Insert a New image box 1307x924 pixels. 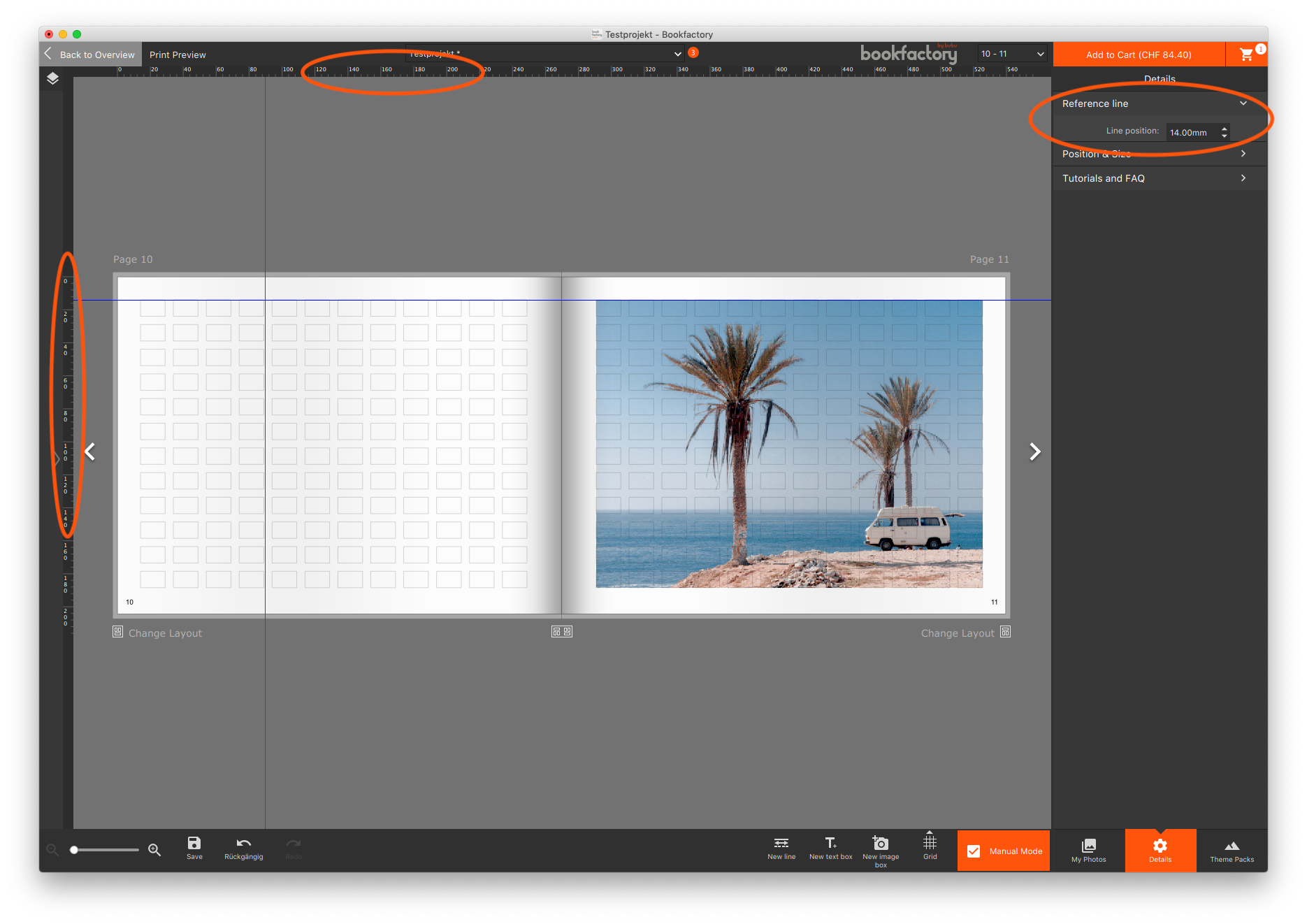880,849
